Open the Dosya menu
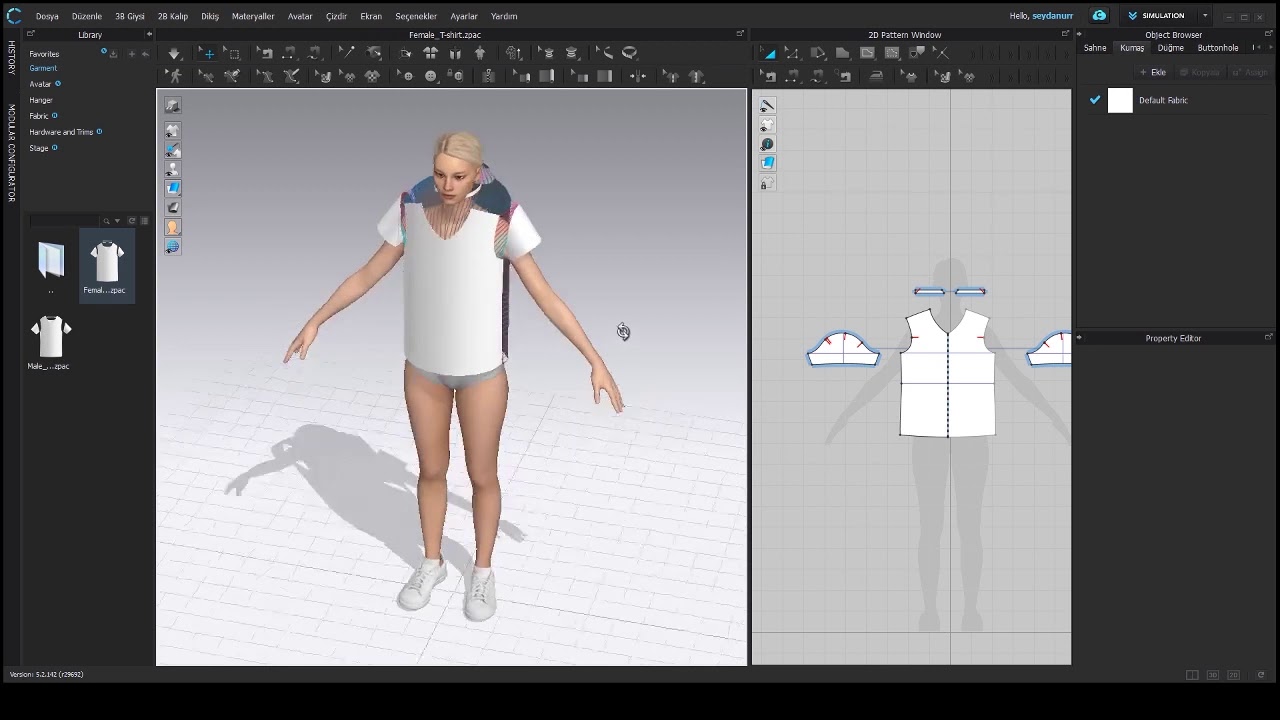Image resolution: width=1280 pixels, height=720 pixels. 47,16
